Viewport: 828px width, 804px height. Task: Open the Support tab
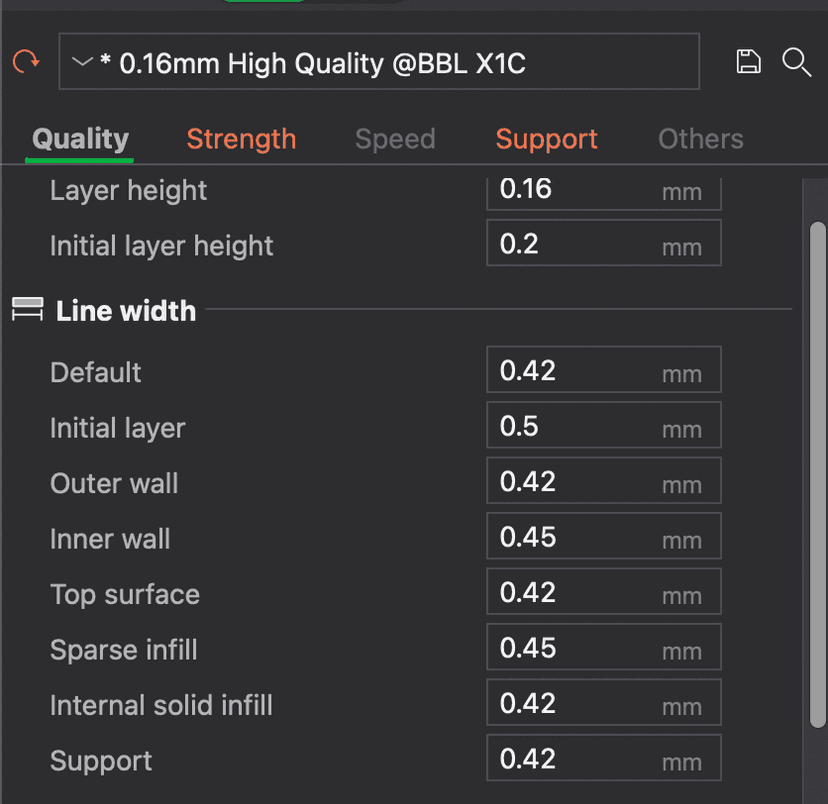[546, 139]
